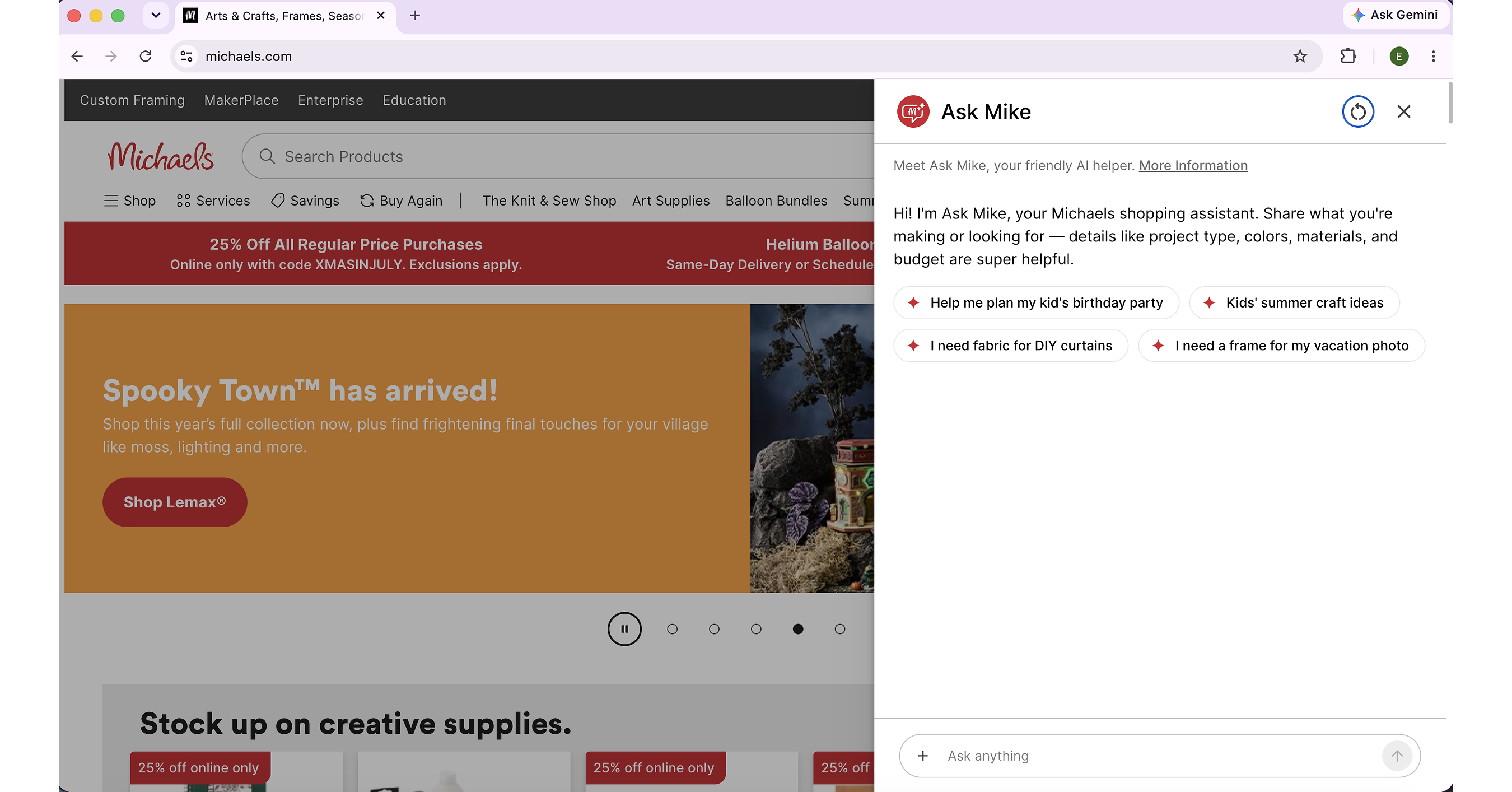1512x792 pixels.
Task: Select the Arts & Crafts, Frames tab
Action: [284, 16]
